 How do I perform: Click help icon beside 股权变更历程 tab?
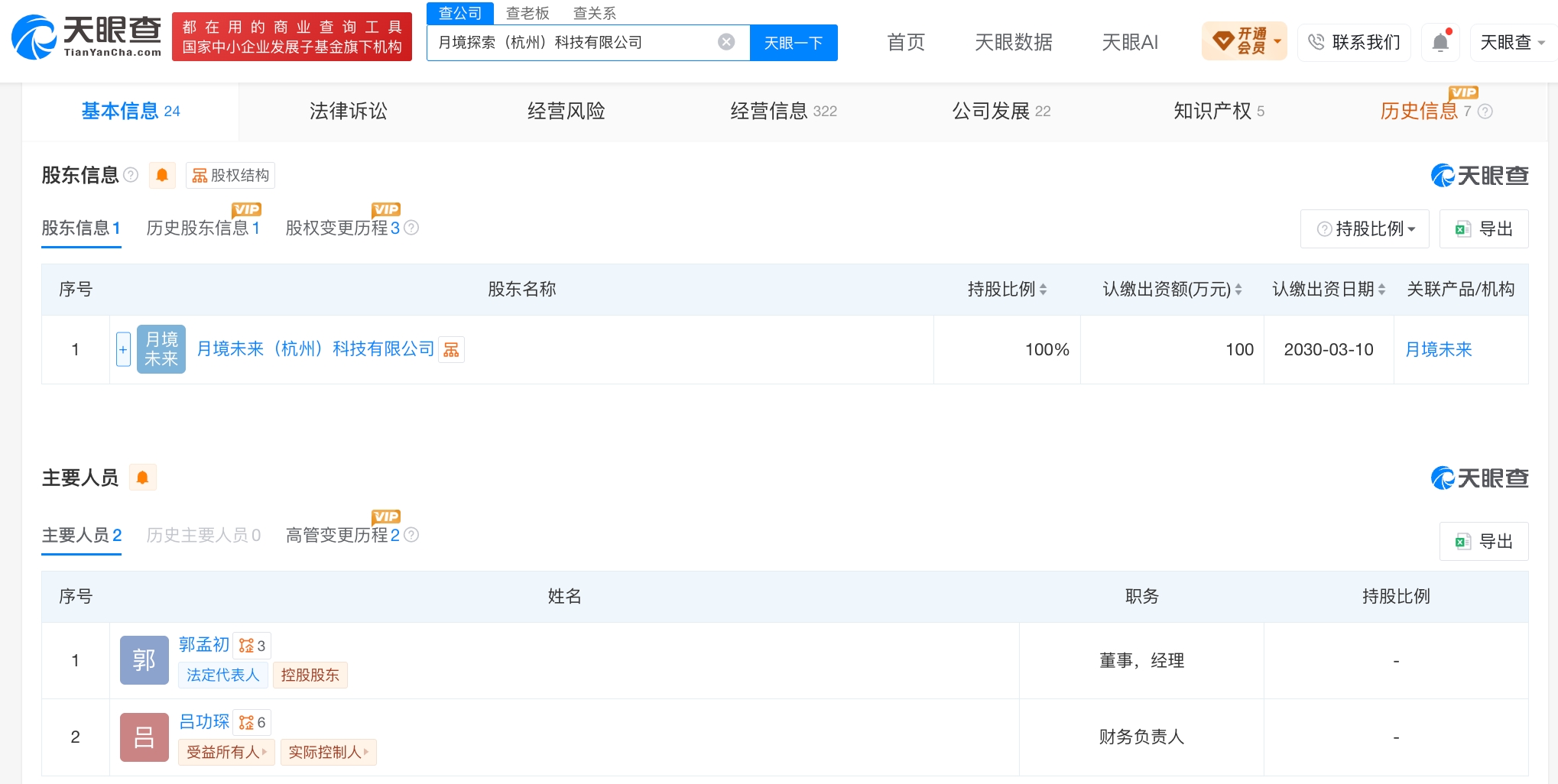[x=411, y=228]
